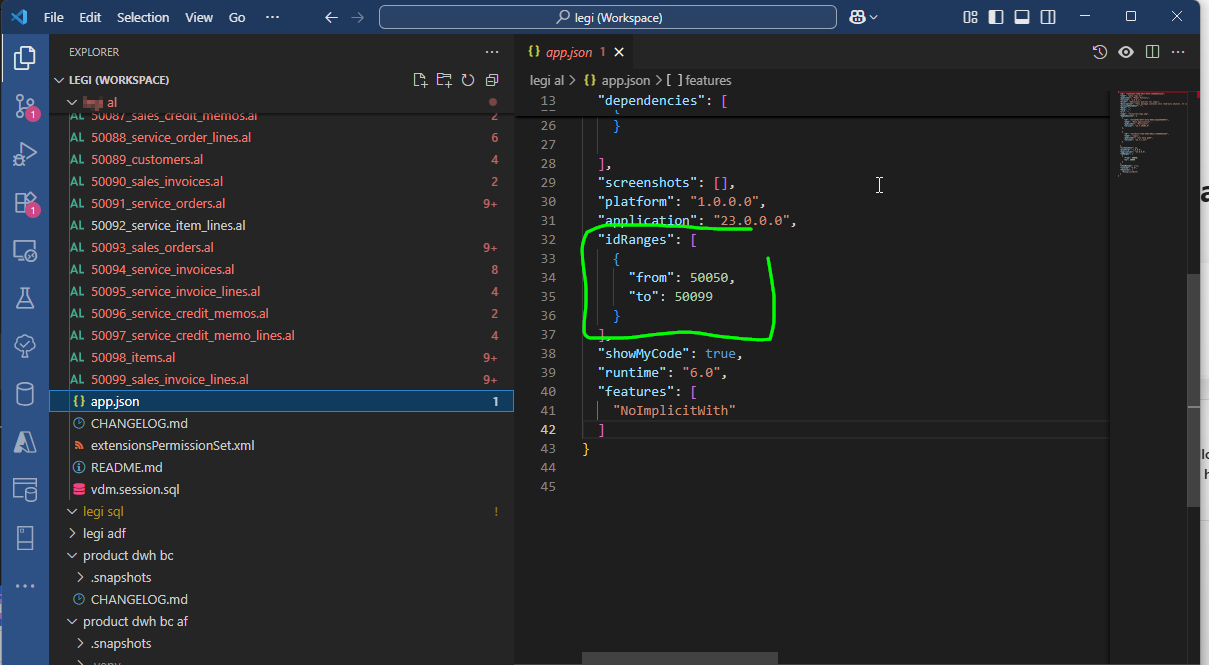Image resolution: width=1209 pixels, height=665 pixels.
Task: Open vdm.session.sql file
Action: (x=135, y=489)
